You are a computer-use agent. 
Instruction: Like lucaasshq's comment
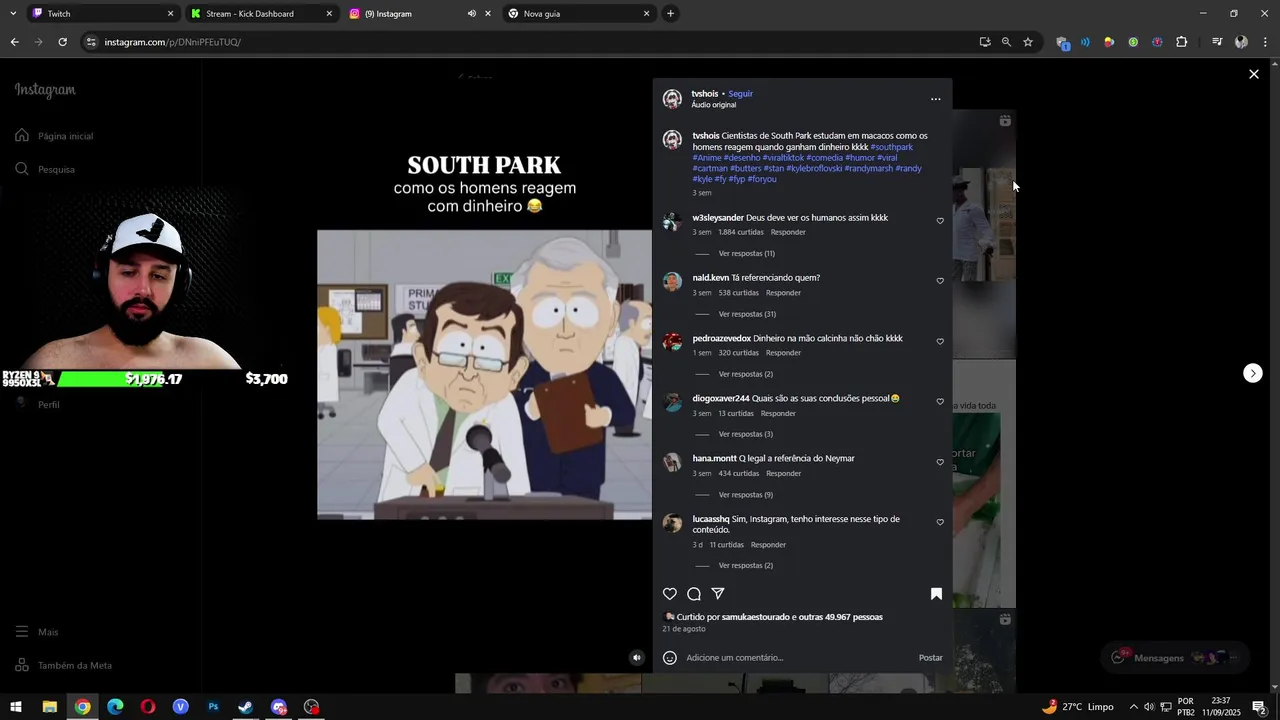click(x=940, y=522)
